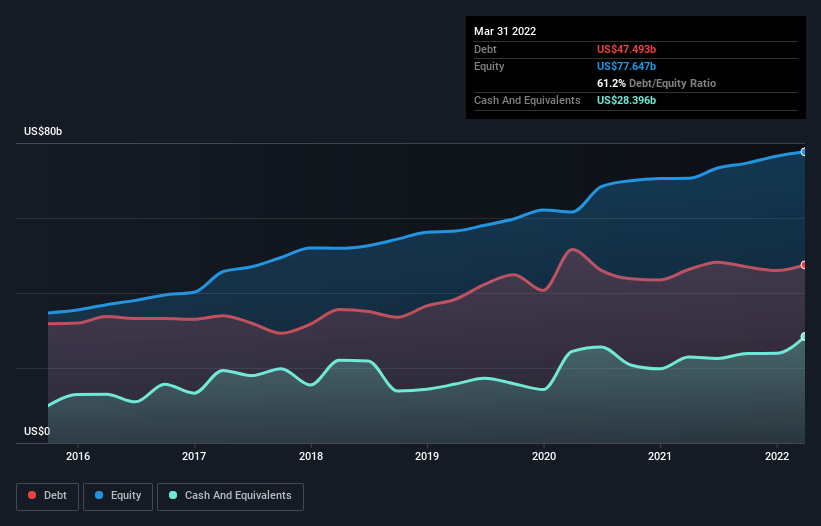Image resolution: width=821 pixels, height=526 pixels.
Task: Click the 2022 x-axis label
Action: tap(777, 456)
